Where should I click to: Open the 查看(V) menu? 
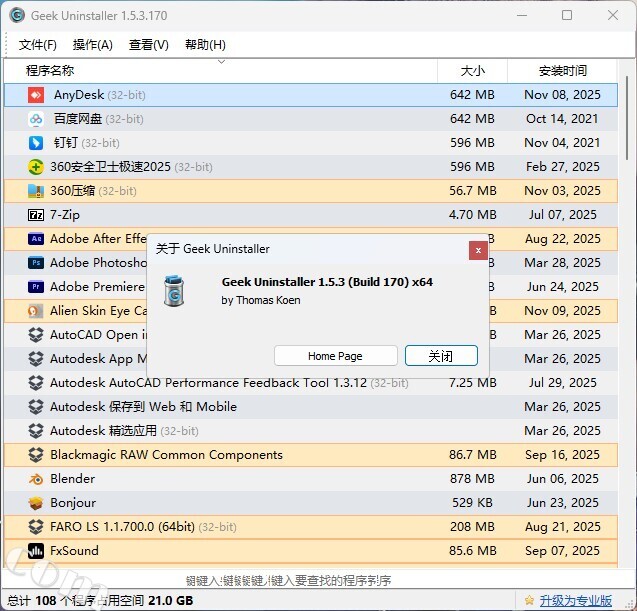click(x=149, y=45)
